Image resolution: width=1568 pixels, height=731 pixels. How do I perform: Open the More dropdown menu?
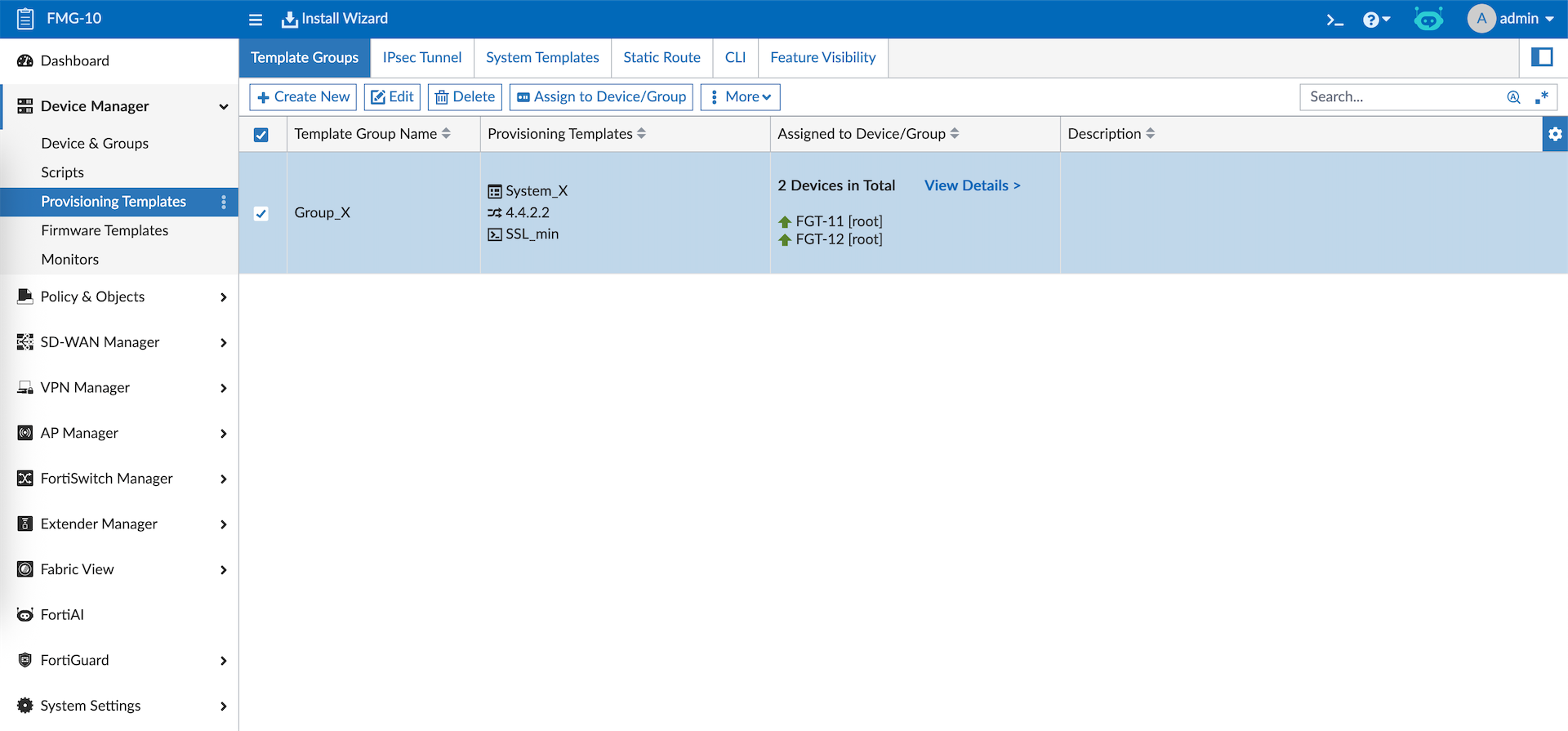[x=740, y=97]
